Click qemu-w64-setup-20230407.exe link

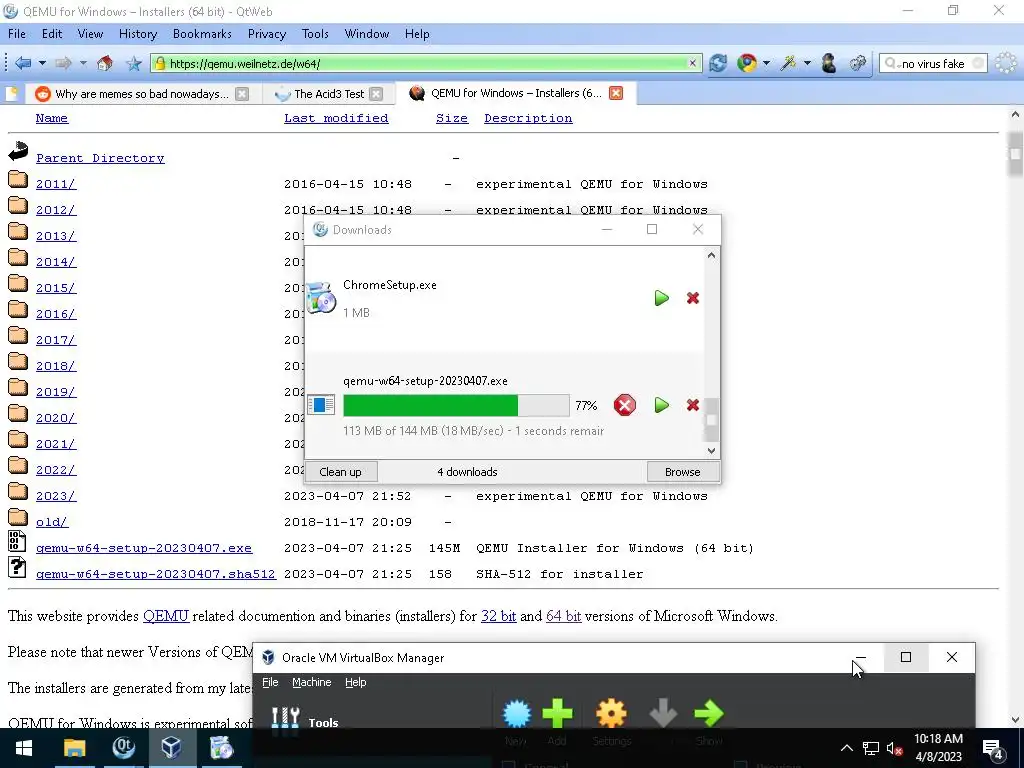click(144, 548)
